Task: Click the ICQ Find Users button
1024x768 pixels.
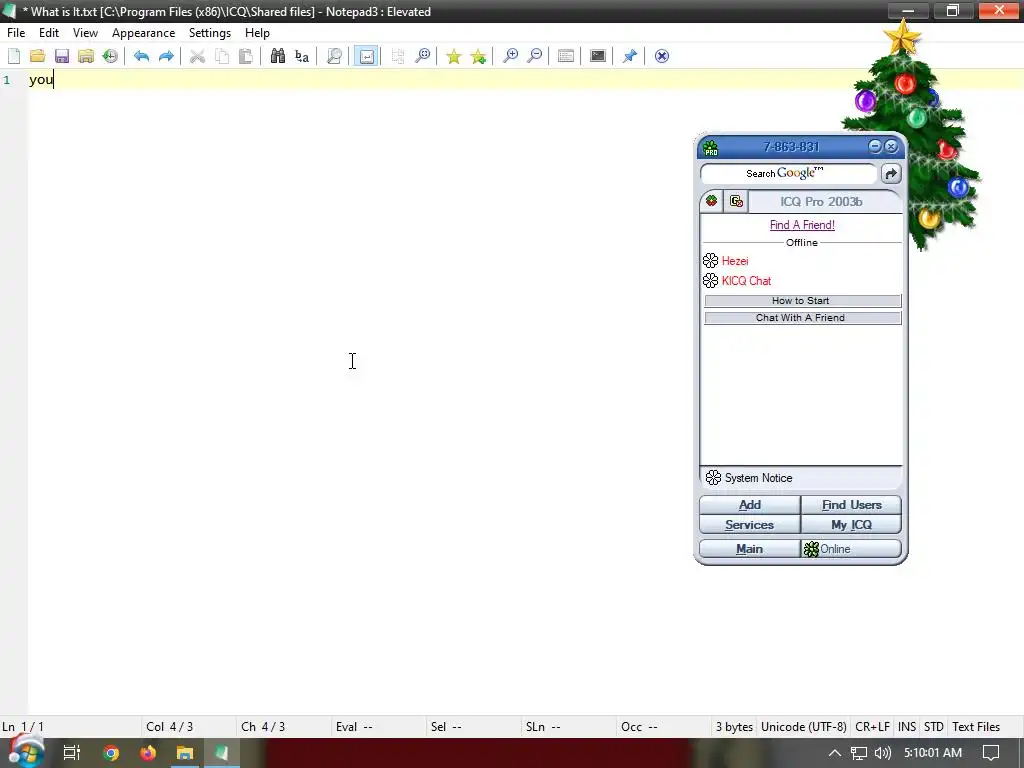Action: pyautogui.click(x=852, y=505)
